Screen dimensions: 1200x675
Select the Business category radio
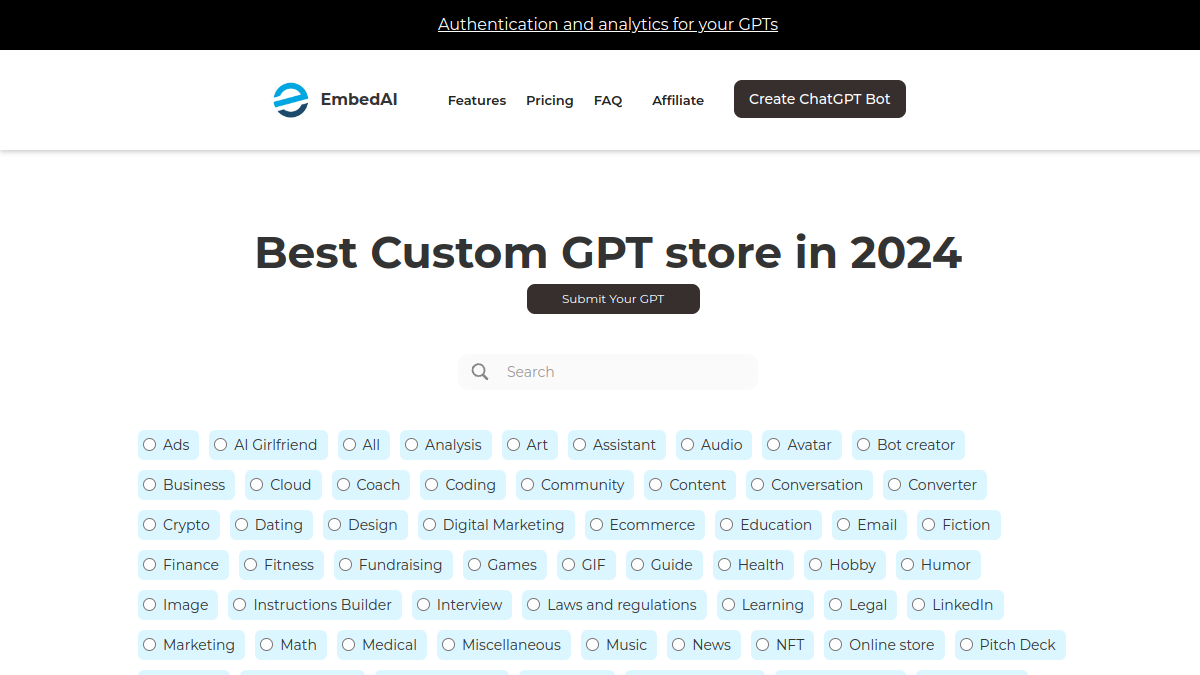click(x=150, y=485)
